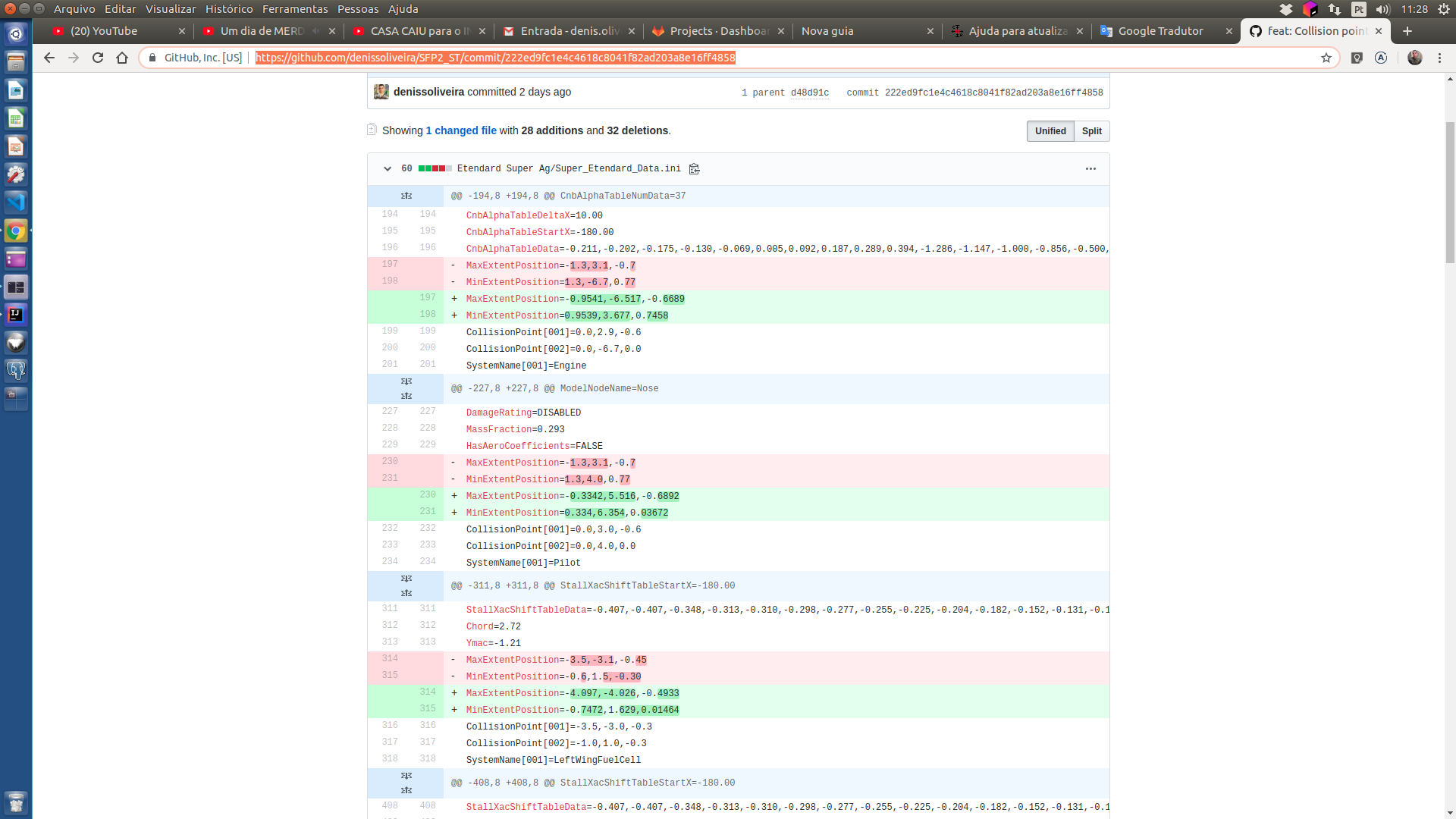Open a new browser tab
Image resolution: width=1456 pixels, height=819 pixels.
point(1407,31)
